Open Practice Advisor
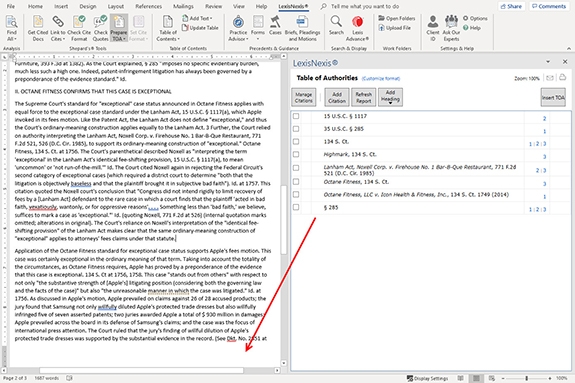The image size is (575, 383). (238, 28)
